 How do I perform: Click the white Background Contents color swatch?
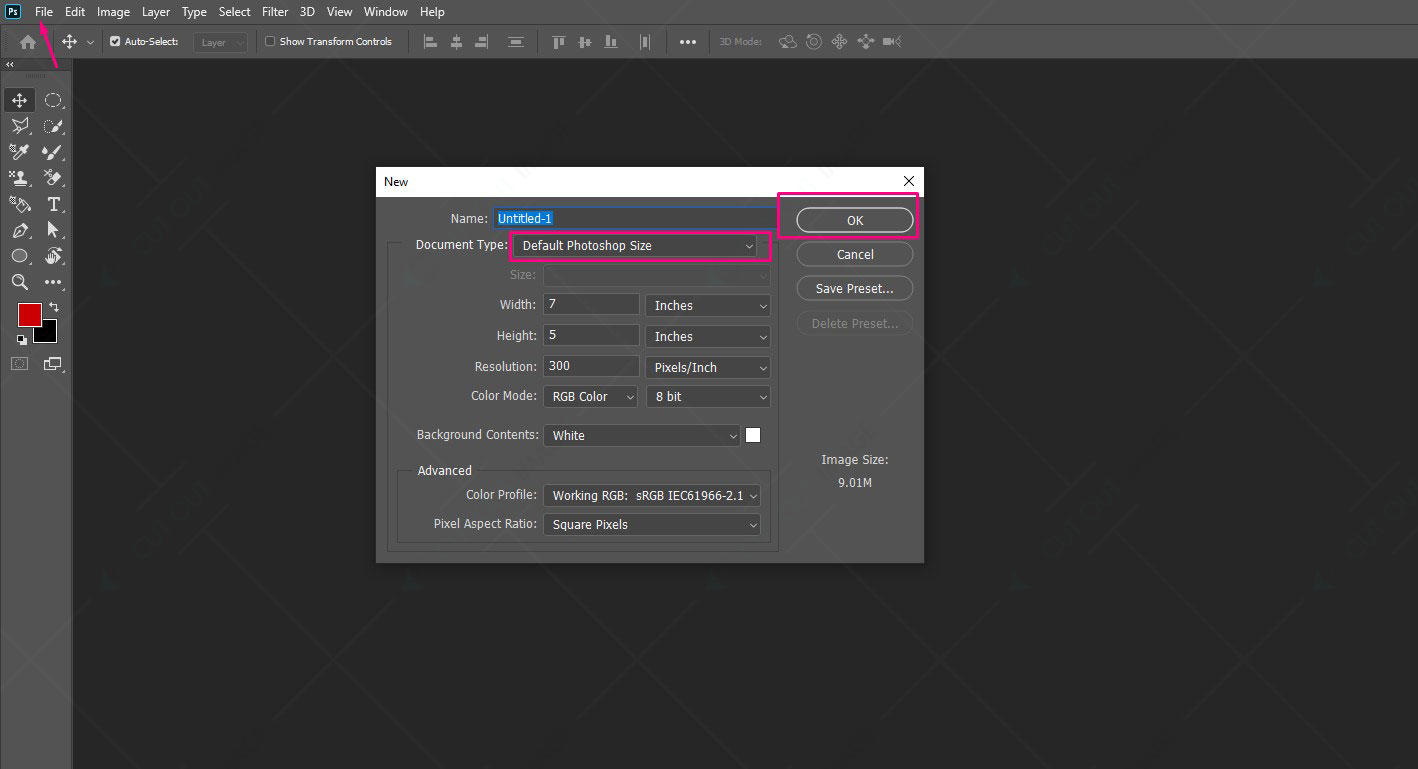pos(753,435)
